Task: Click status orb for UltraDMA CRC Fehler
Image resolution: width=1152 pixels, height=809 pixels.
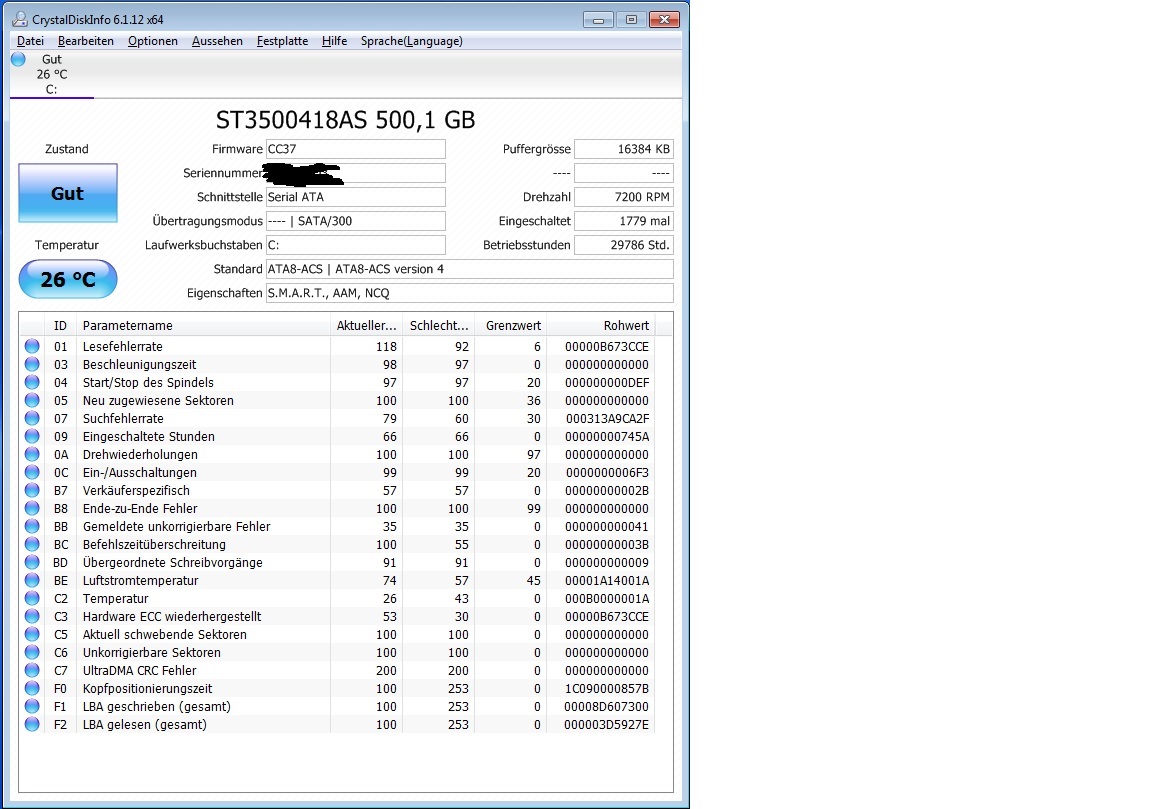Action: coord(32,670)
